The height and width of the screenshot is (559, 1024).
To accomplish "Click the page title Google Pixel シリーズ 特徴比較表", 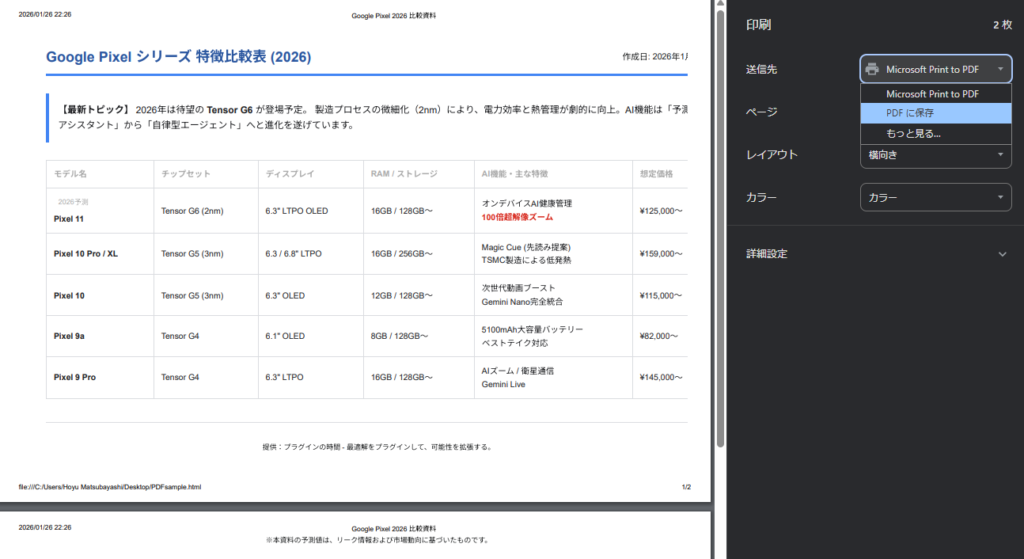I will (178, 57).
